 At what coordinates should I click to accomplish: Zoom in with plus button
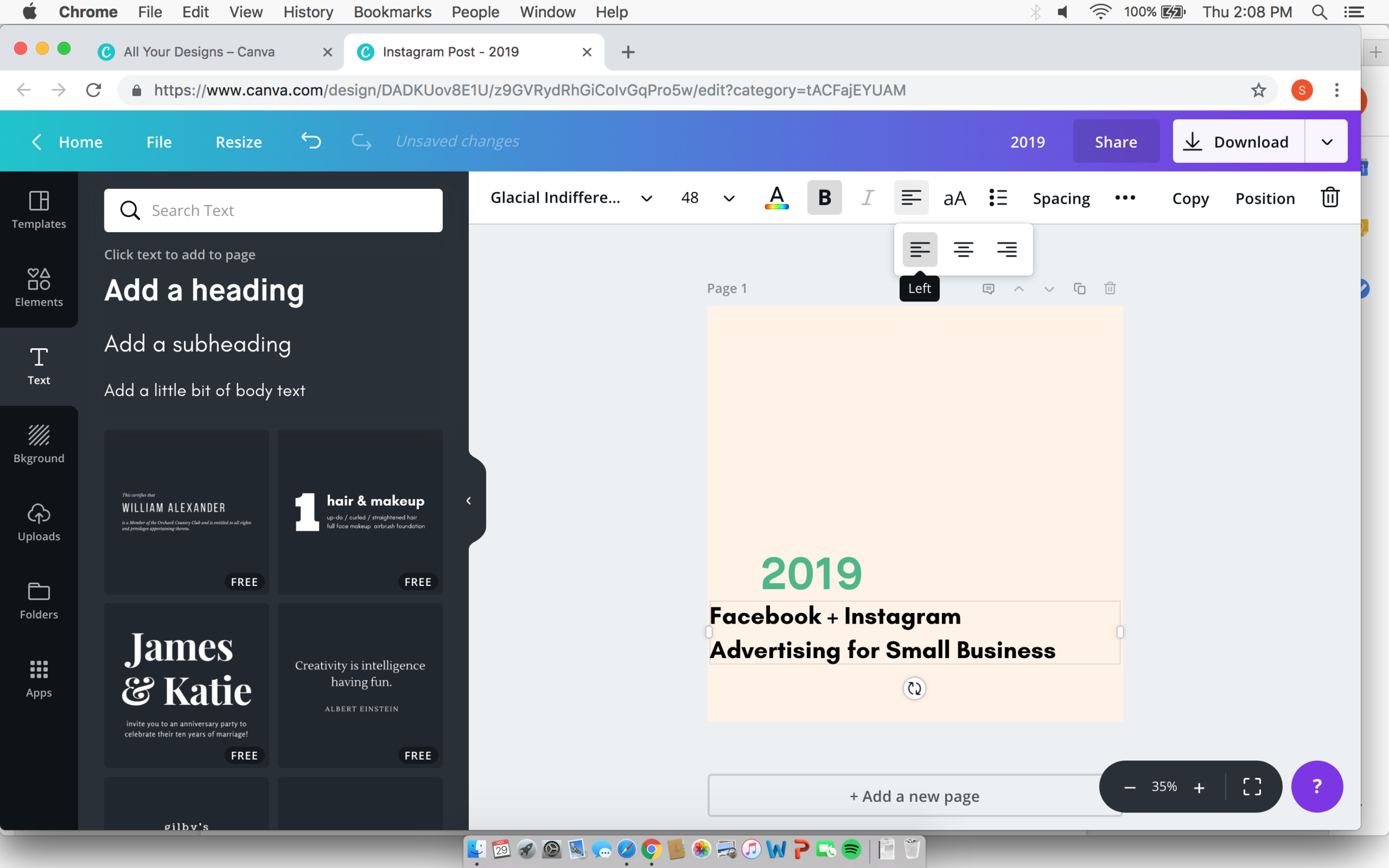point(1199,787)
